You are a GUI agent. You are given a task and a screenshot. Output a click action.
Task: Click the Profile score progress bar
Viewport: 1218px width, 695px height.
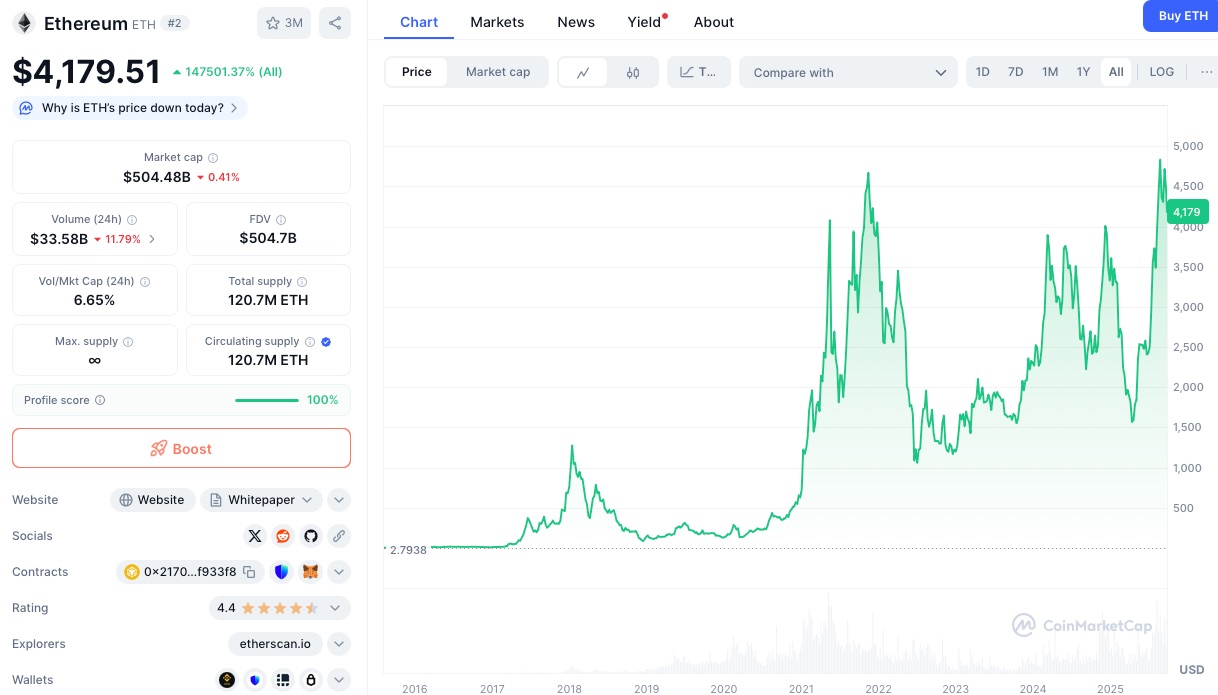tap(267, 400)
